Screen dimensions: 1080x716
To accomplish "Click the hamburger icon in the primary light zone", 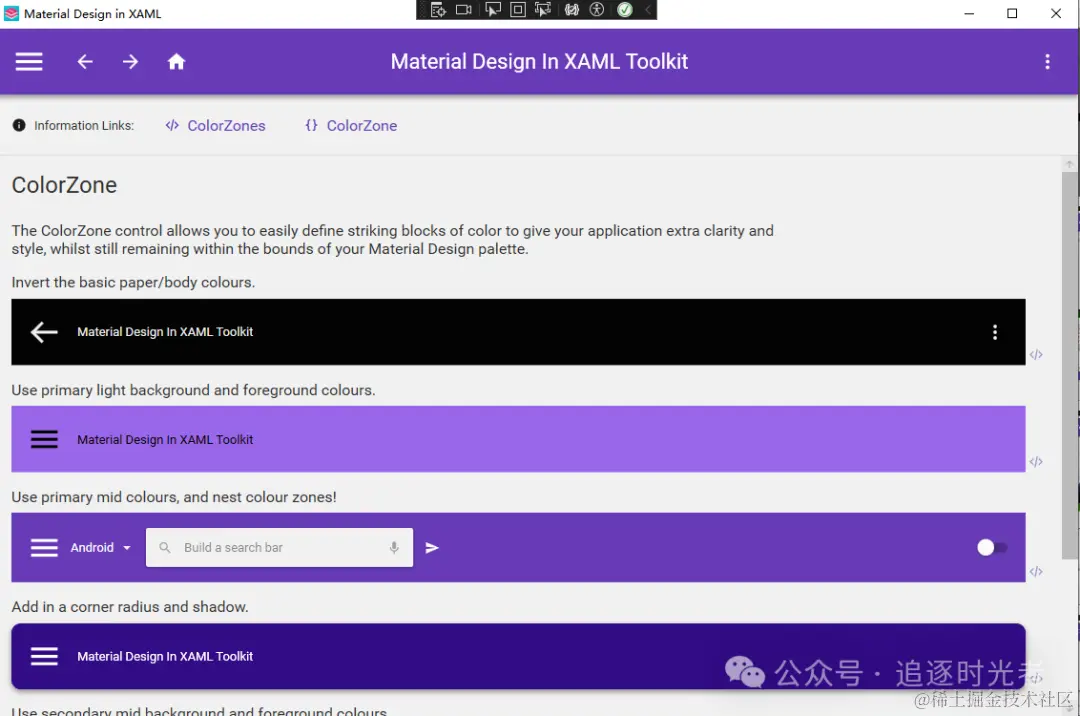I will click(44, 439).
